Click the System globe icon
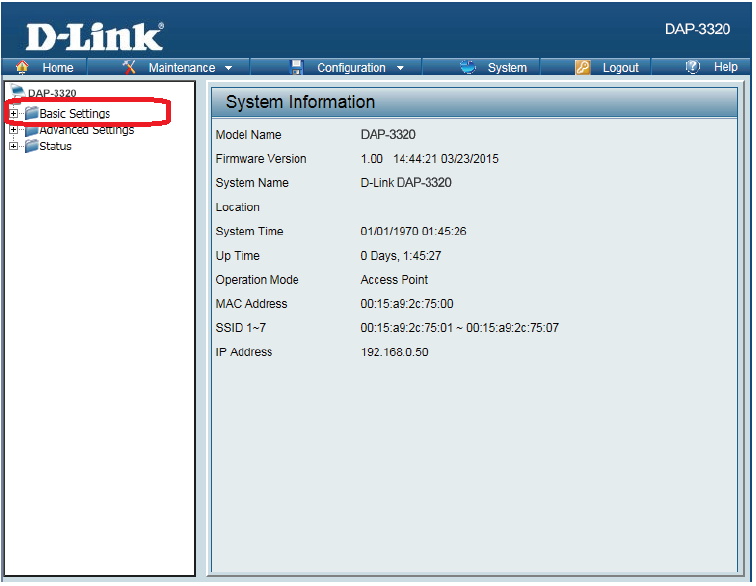Screen dimensions: 756x586 click(467, 67)
